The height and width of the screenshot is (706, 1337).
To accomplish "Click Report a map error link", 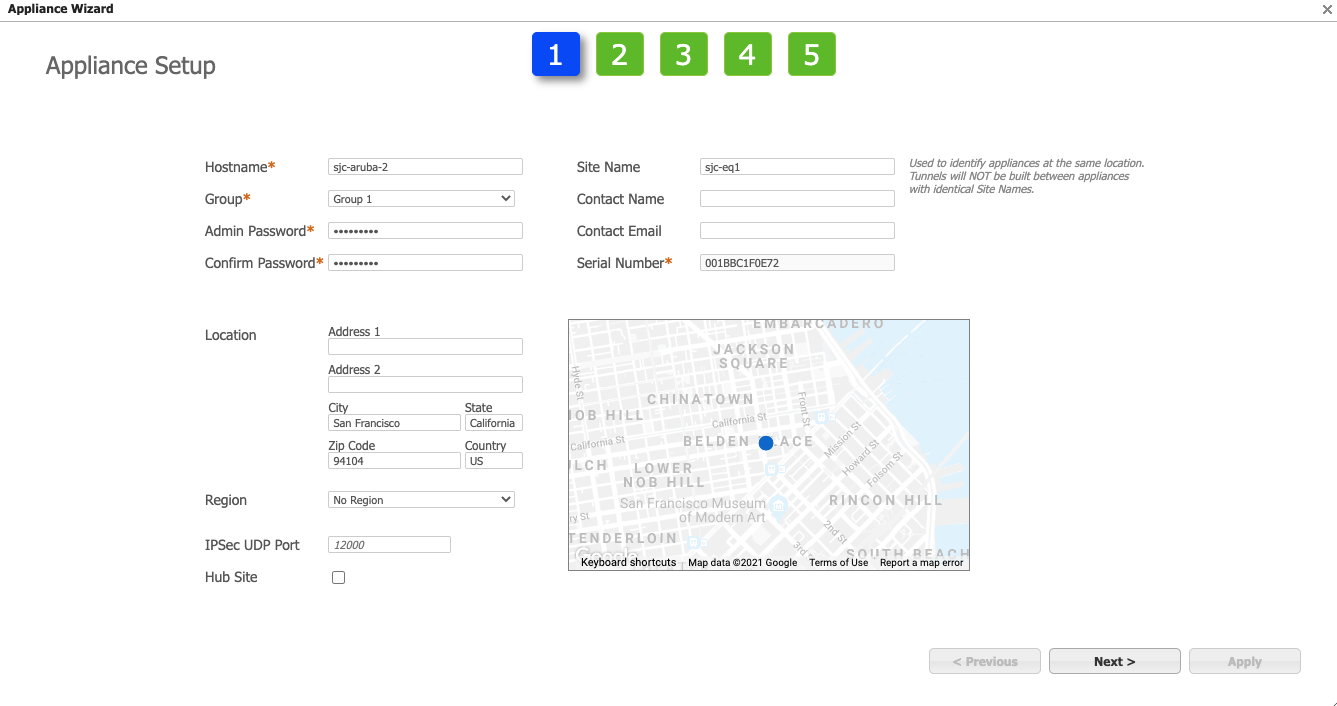I will 921,563.
